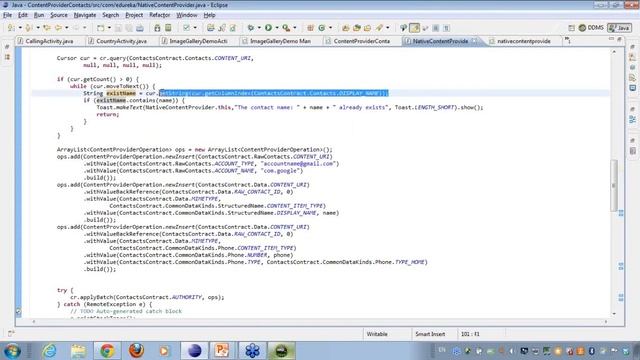640x360 pixels.
Task: Open the Navigate menu
Action: pos(85,15)
